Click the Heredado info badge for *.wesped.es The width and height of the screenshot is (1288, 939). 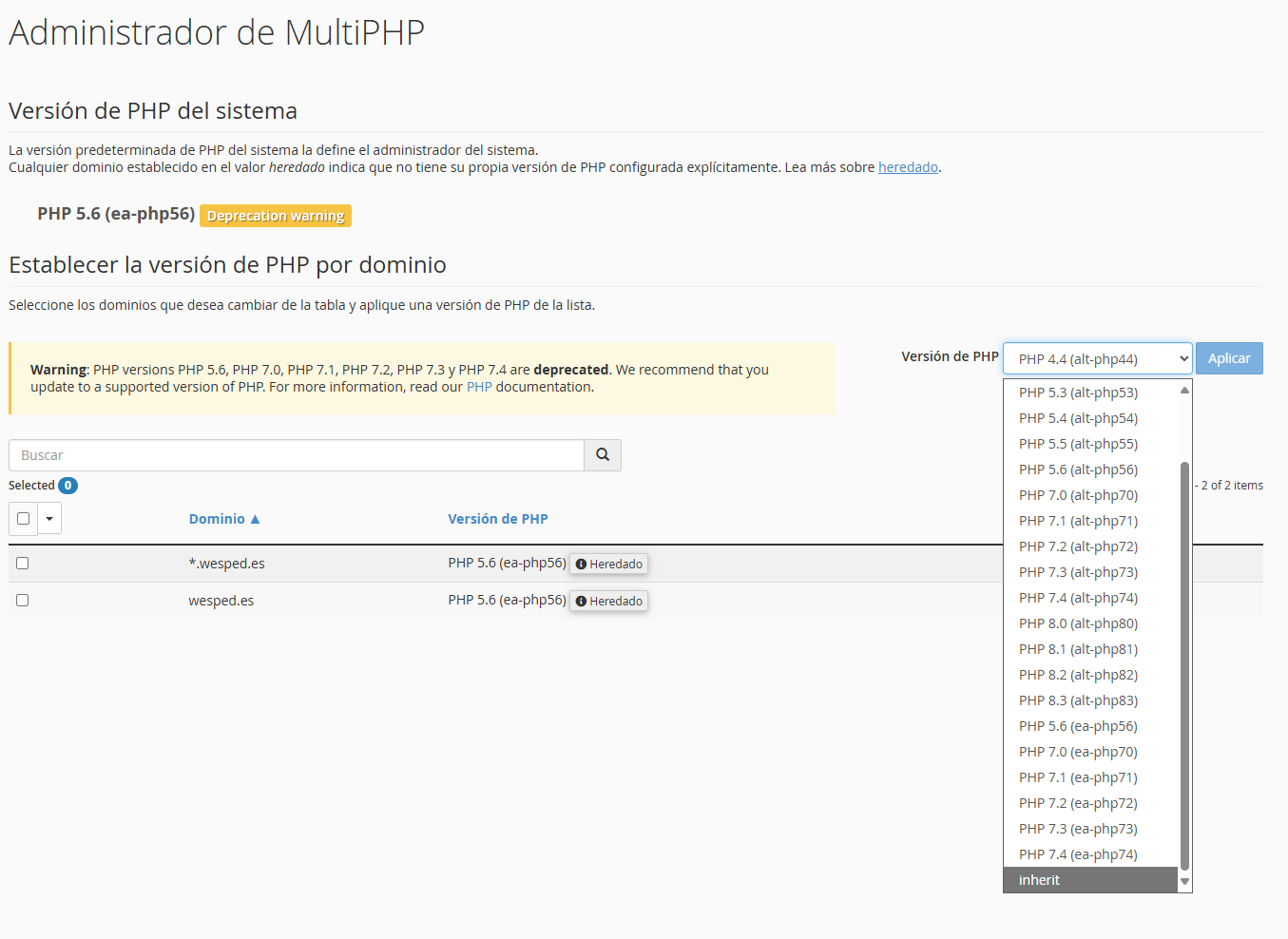point(609,565)
